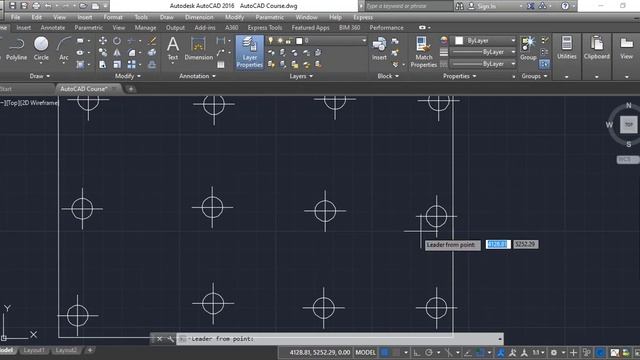Click the Insert block tool
Image resolution: width=640 pixels, height=360 pixels.
(379, 49)
